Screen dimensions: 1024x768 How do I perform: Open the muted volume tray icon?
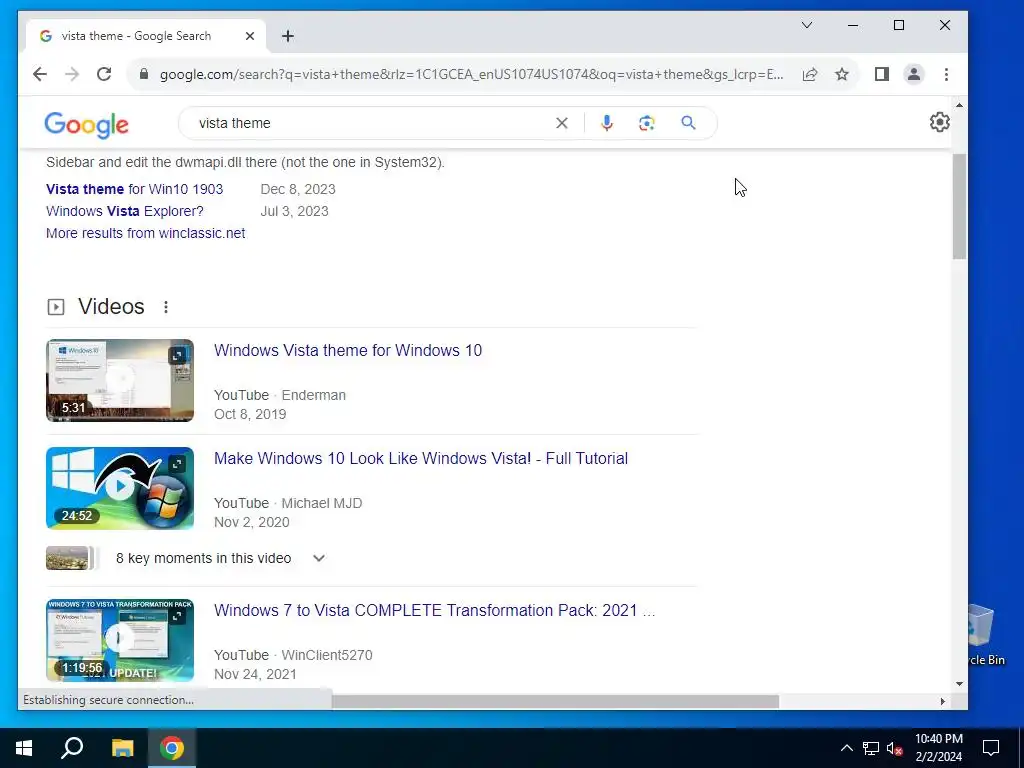(895, 748)
